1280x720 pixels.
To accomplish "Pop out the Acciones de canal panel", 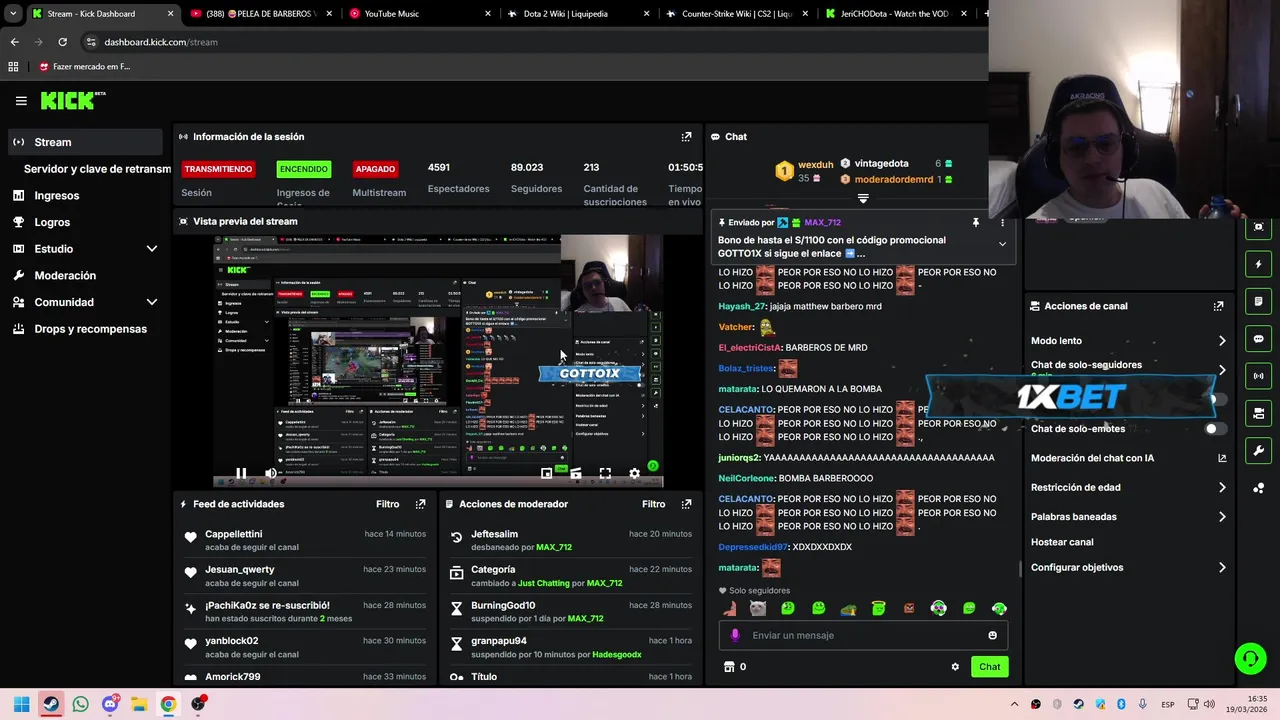I will pyautogui.click(x=1218, y=306).
